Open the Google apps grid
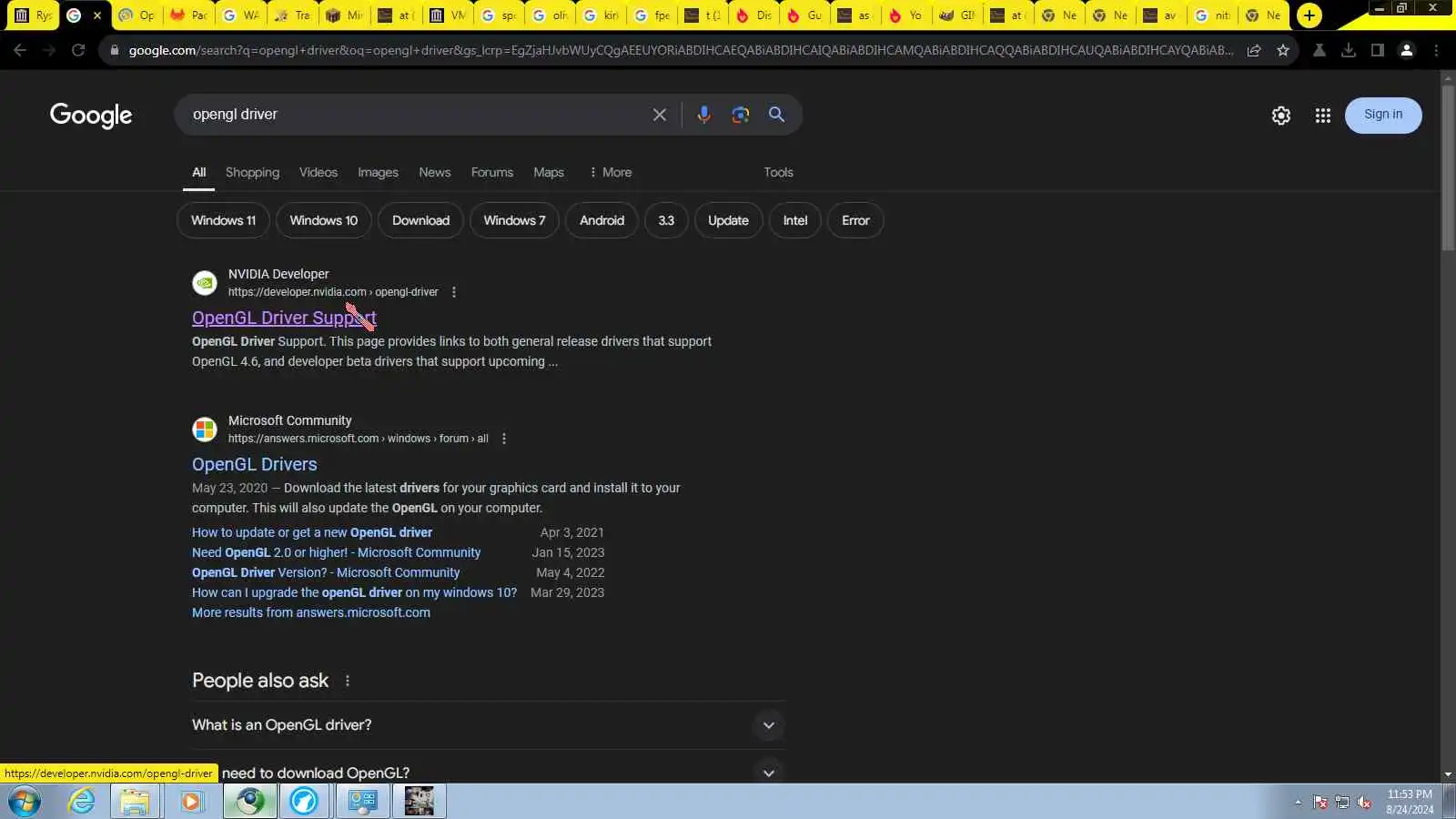 1323,116
